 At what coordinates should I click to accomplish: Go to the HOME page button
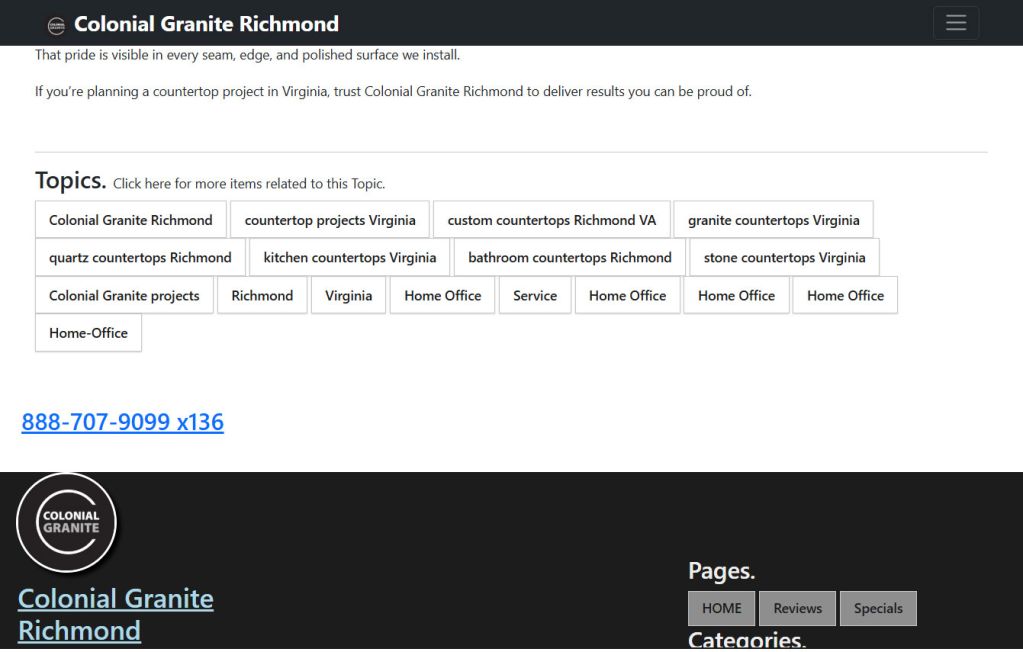[x=721, y=608]
